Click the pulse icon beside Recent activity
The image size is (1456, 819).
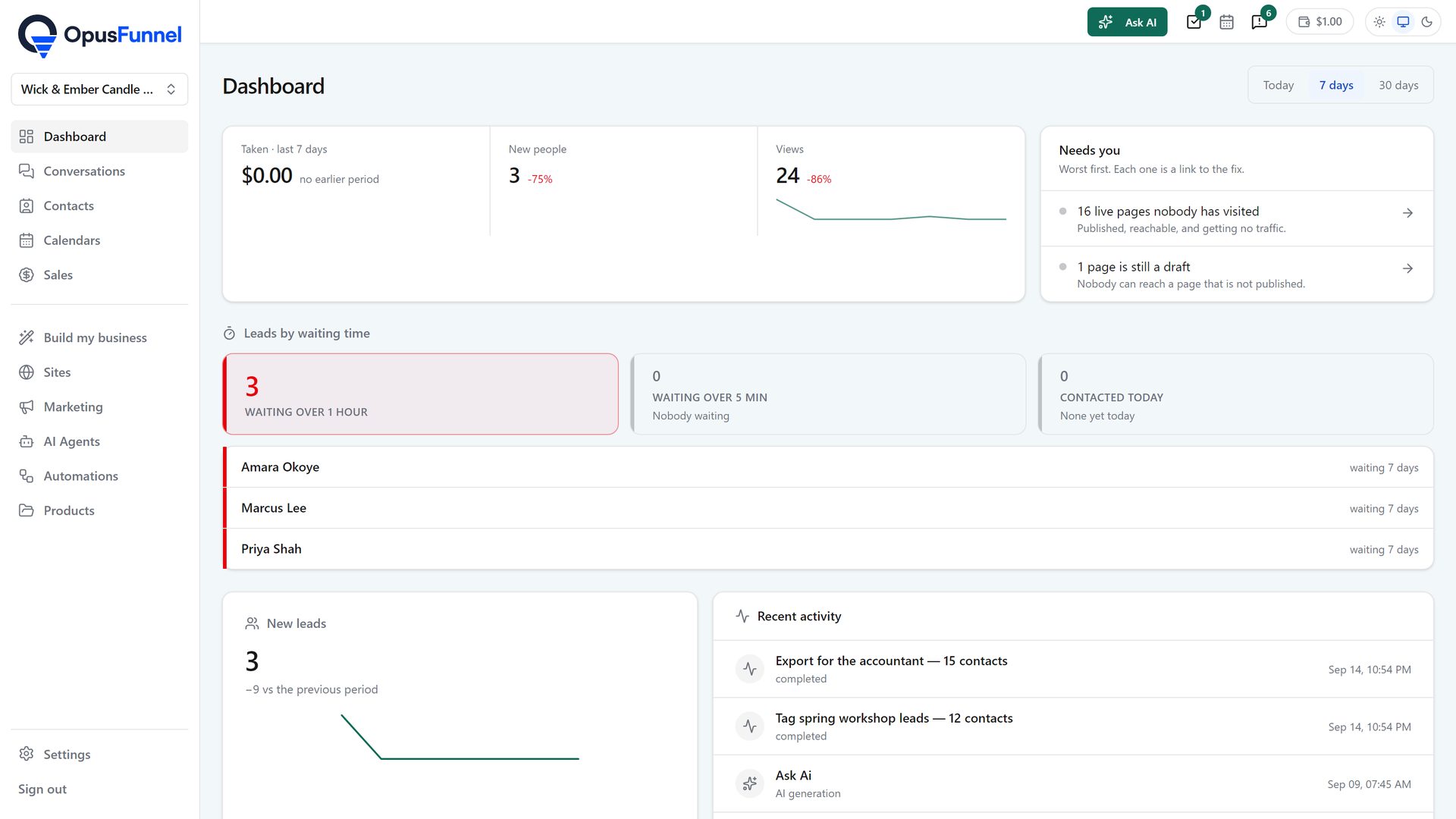[742, 617]
